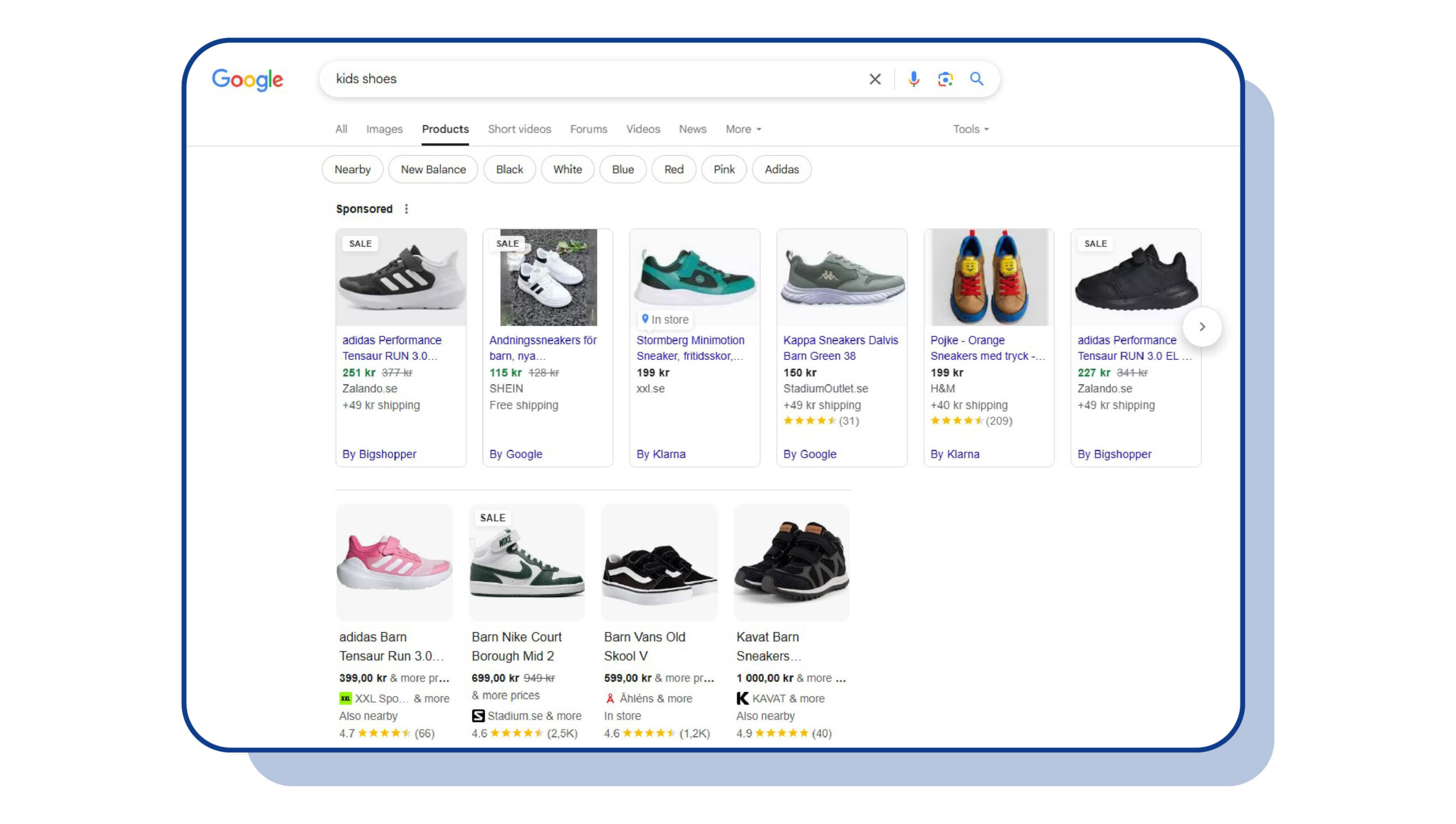Click By Klarna under H&M listing

pos(955,454)
